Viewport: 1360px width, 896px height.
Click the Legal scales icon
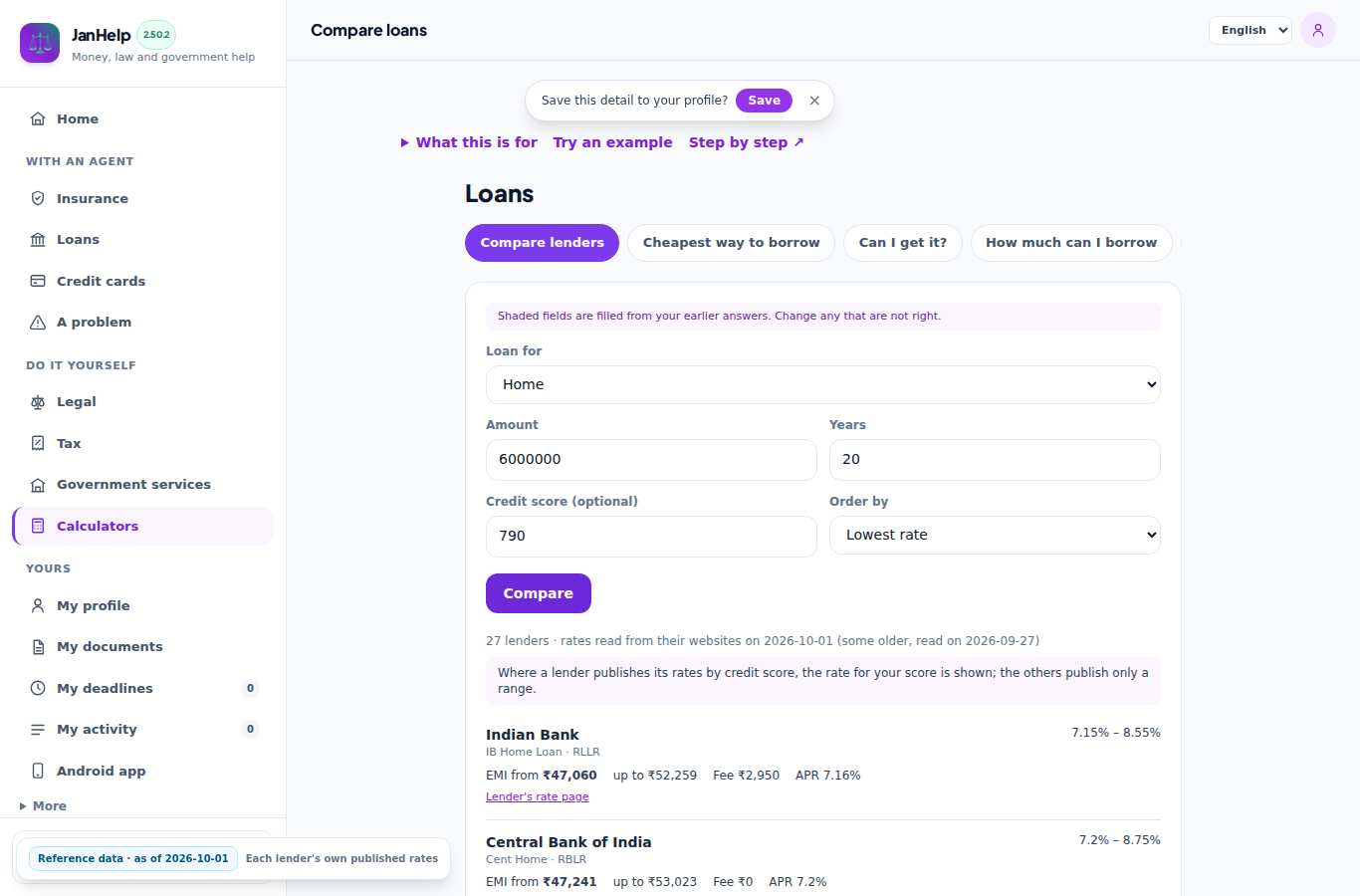point(38,401)
